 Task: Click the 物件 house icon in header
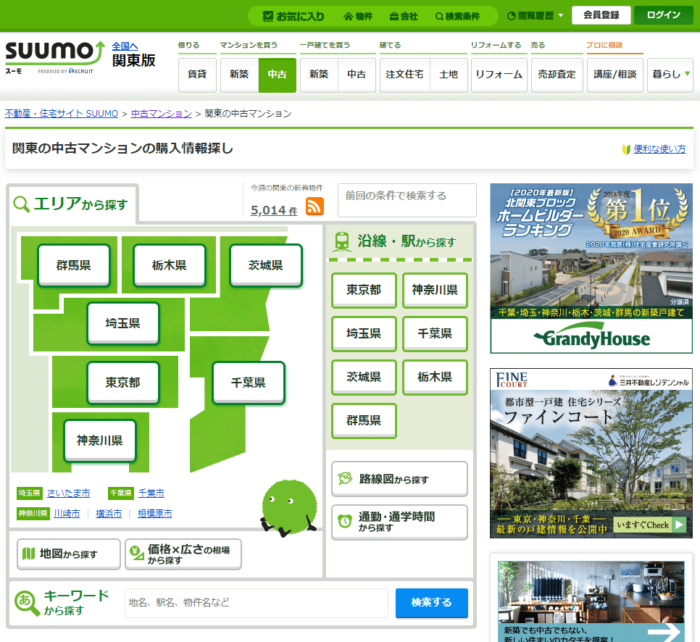pos(349,16)
